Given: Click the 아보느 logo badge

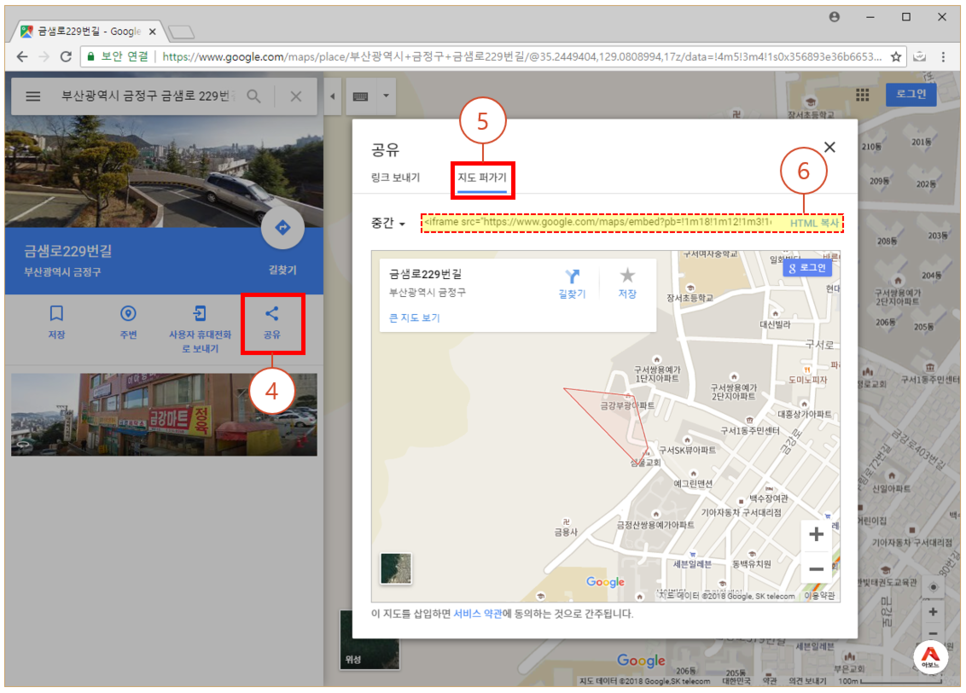Looking at the screenshot, I should coord(930,657).
